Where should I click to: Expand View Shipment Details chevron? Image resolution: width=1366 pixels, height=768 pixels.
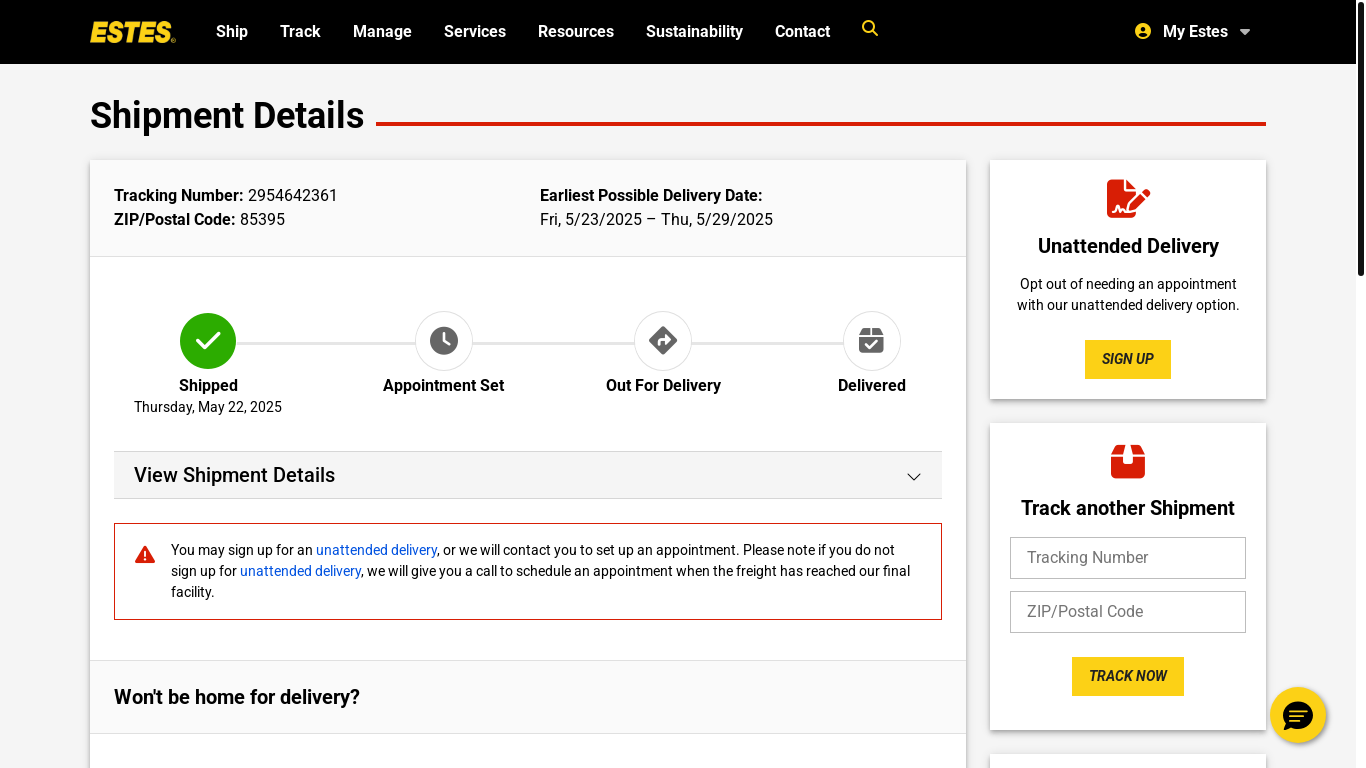[914, 476]
